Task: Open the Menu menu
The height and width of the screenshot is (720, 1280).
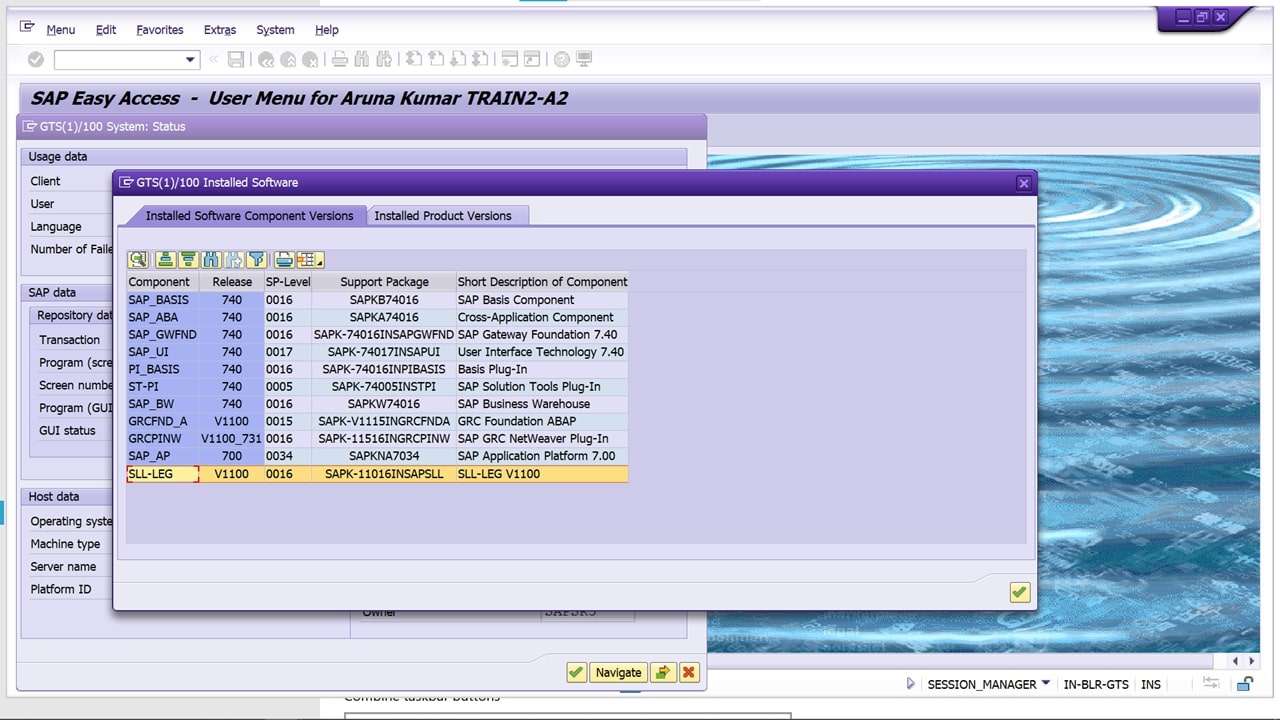Action: pos(60,30)
